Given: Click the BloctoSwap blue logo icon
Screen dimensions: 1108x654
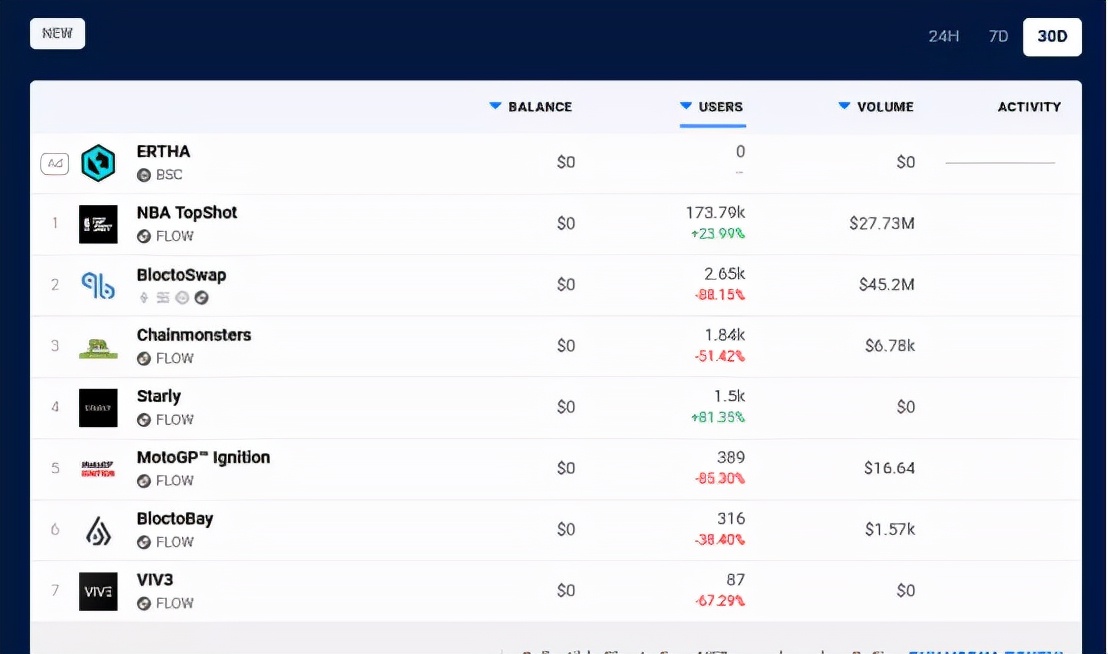Looking at the screenshot, I should click(98, 285).
